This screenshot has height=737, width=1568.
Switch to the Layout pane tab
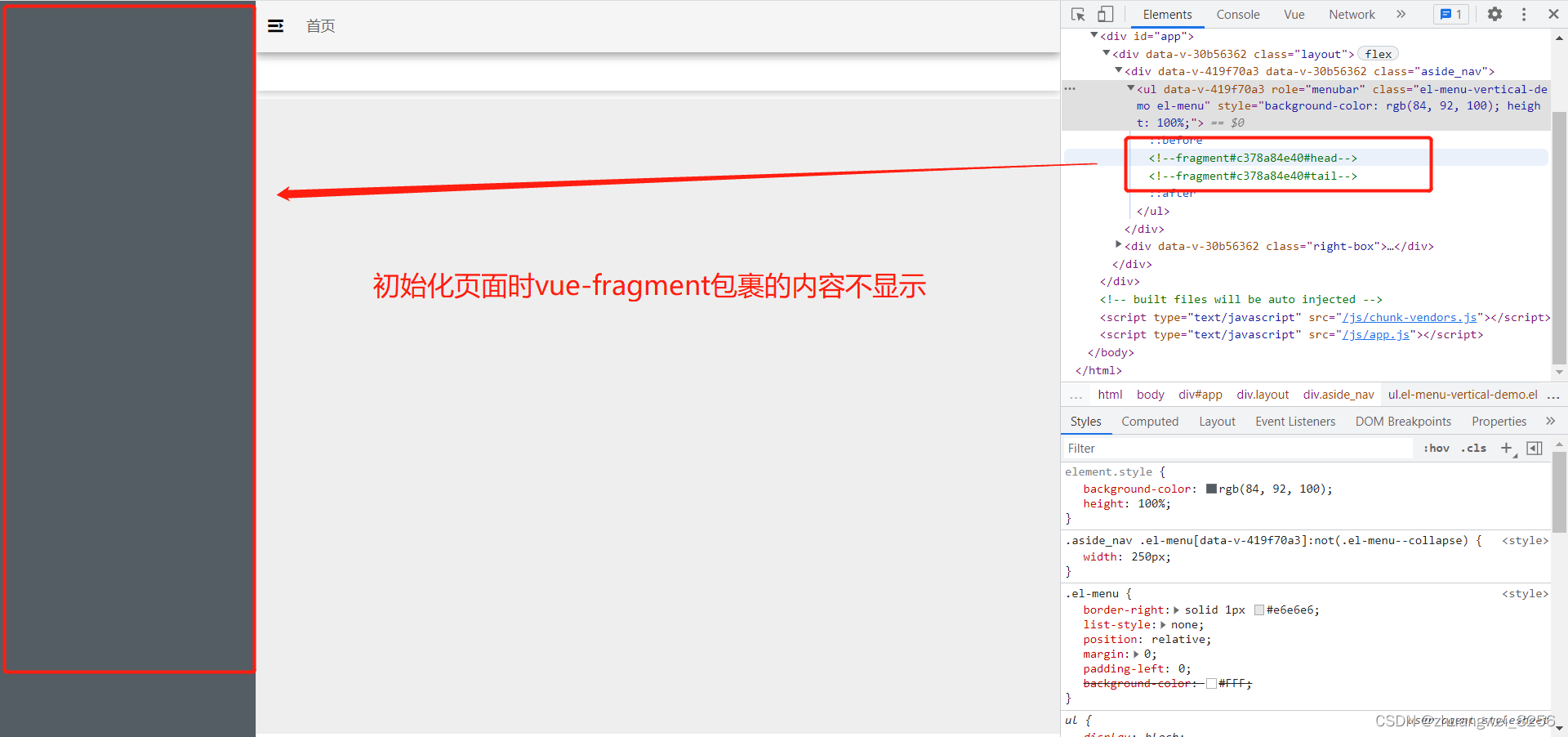click(1217, 422)
